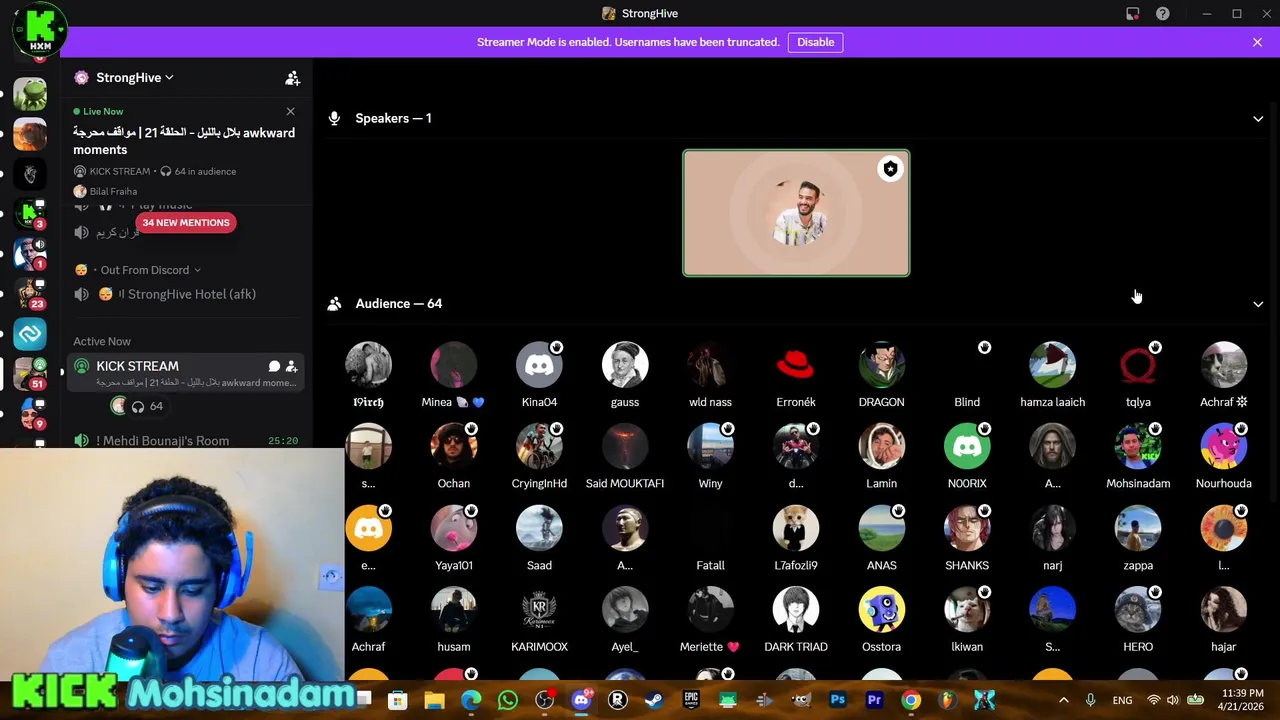The height and width of the screenshot is (720, 1280).
Task: Select the KICK STREAM stage channel
Action: click(x=186, y=373)
